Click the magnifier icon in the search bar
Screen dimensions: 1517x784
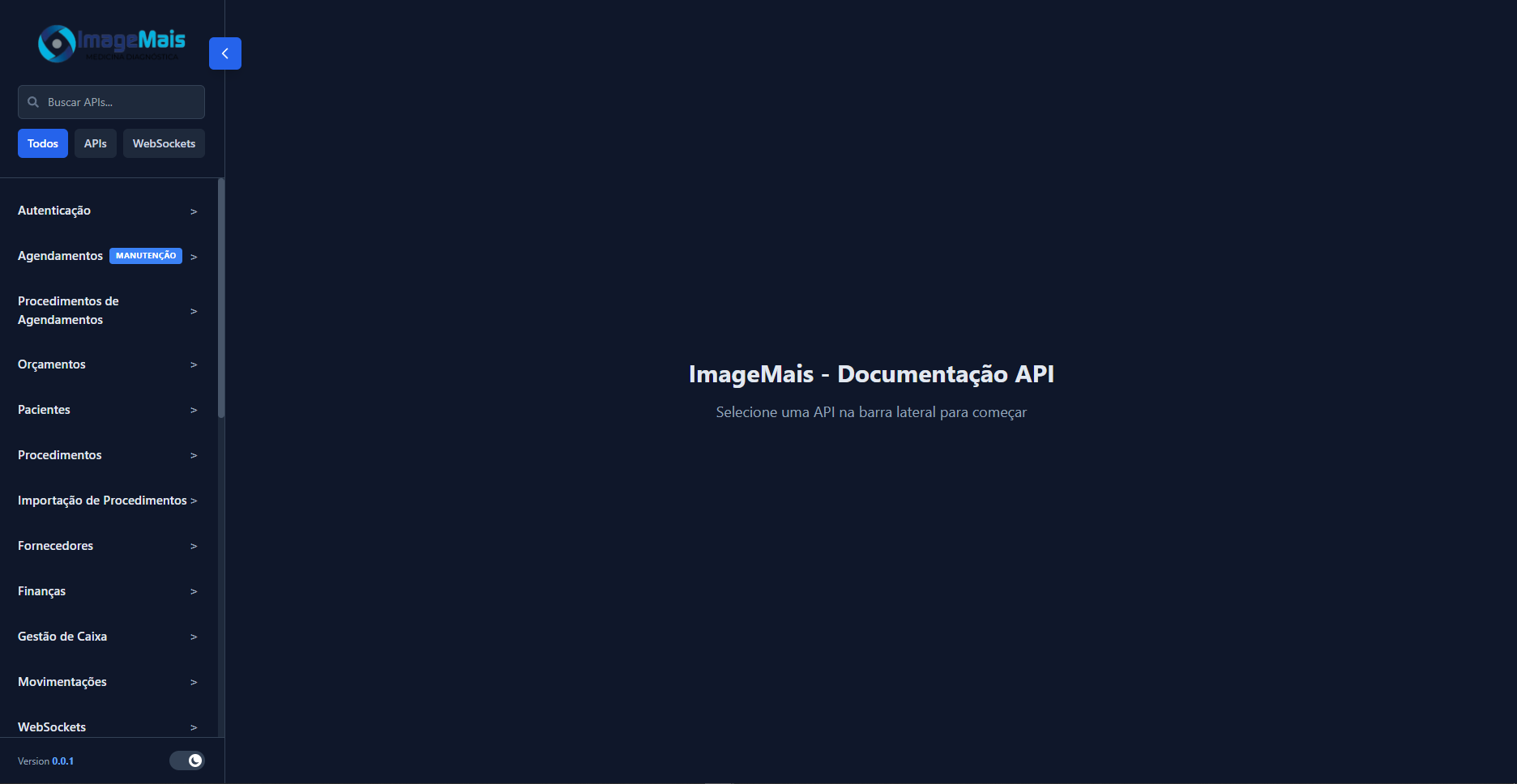tap(33, 102)
